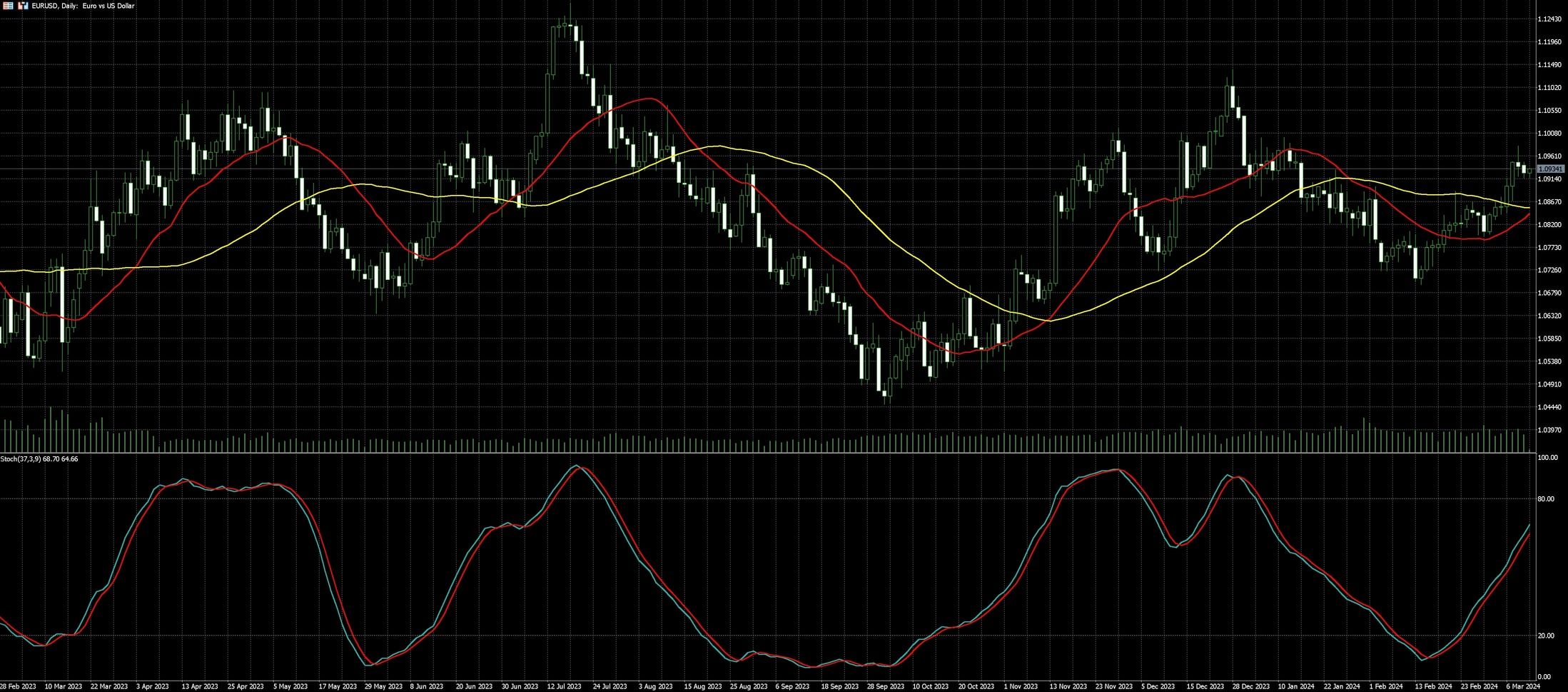Select the 20.00 stochastic scale level

pos(1545,636)
